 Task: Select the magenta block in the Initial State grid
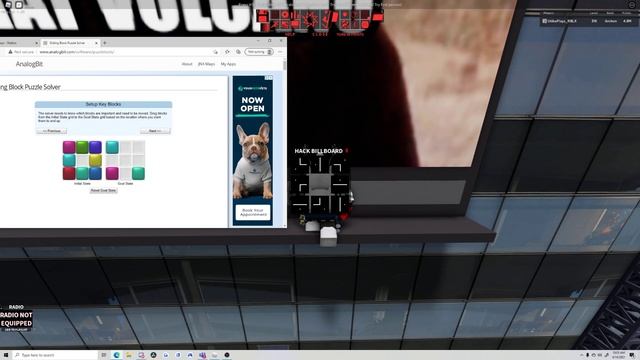tap(69, 147)
